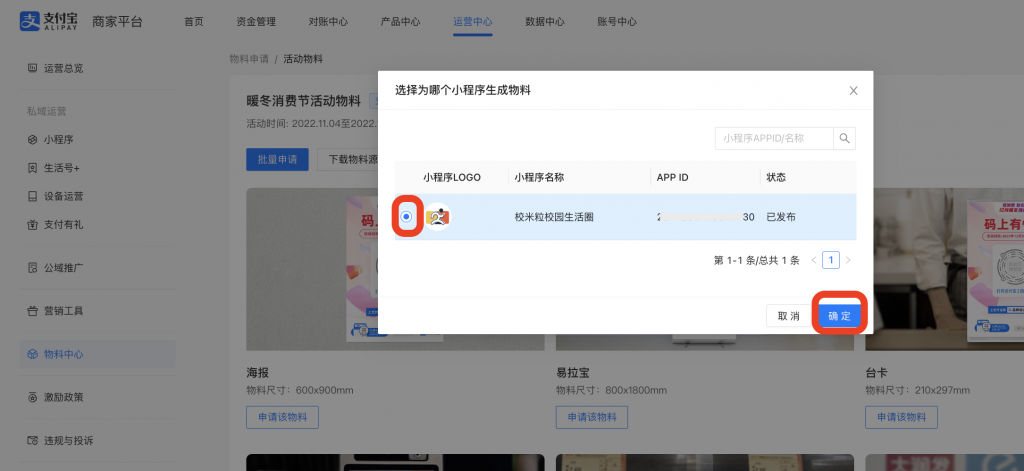The image size is (1024, 471).
Task: Click the 确定 button in the dialog
Action: (840, 316)
